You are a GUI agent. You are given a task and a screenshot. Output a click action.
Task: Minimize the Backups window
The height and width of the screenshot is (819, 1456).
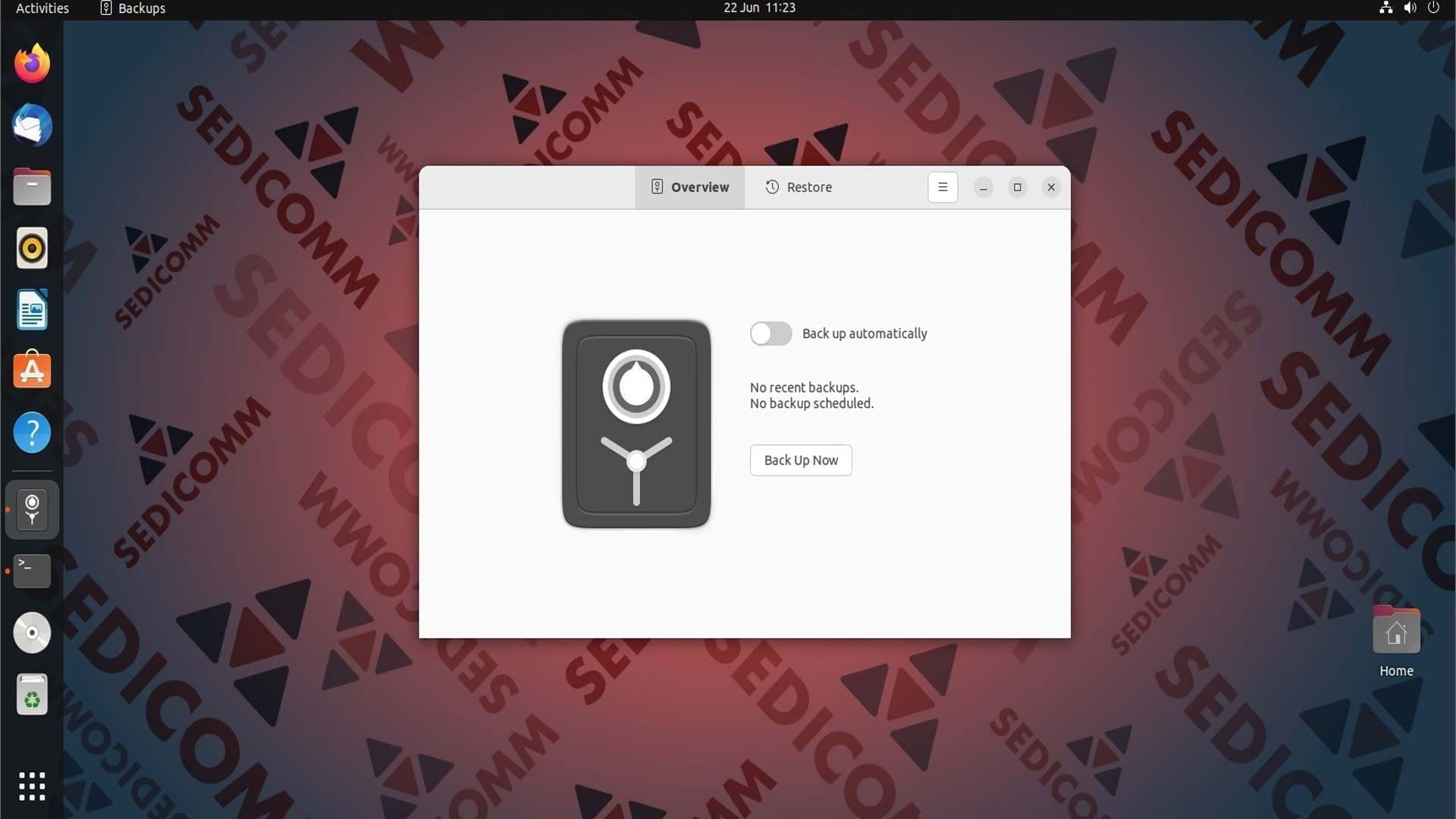[x=984, y=187]
